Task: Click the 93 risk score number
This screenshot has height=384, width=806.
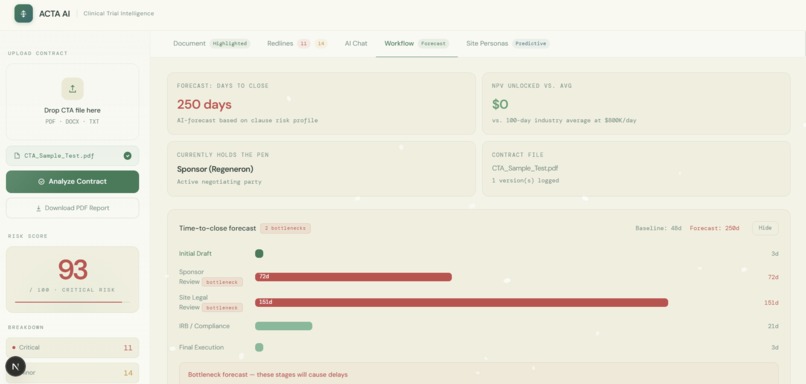Action: click(x=72, y=269)
